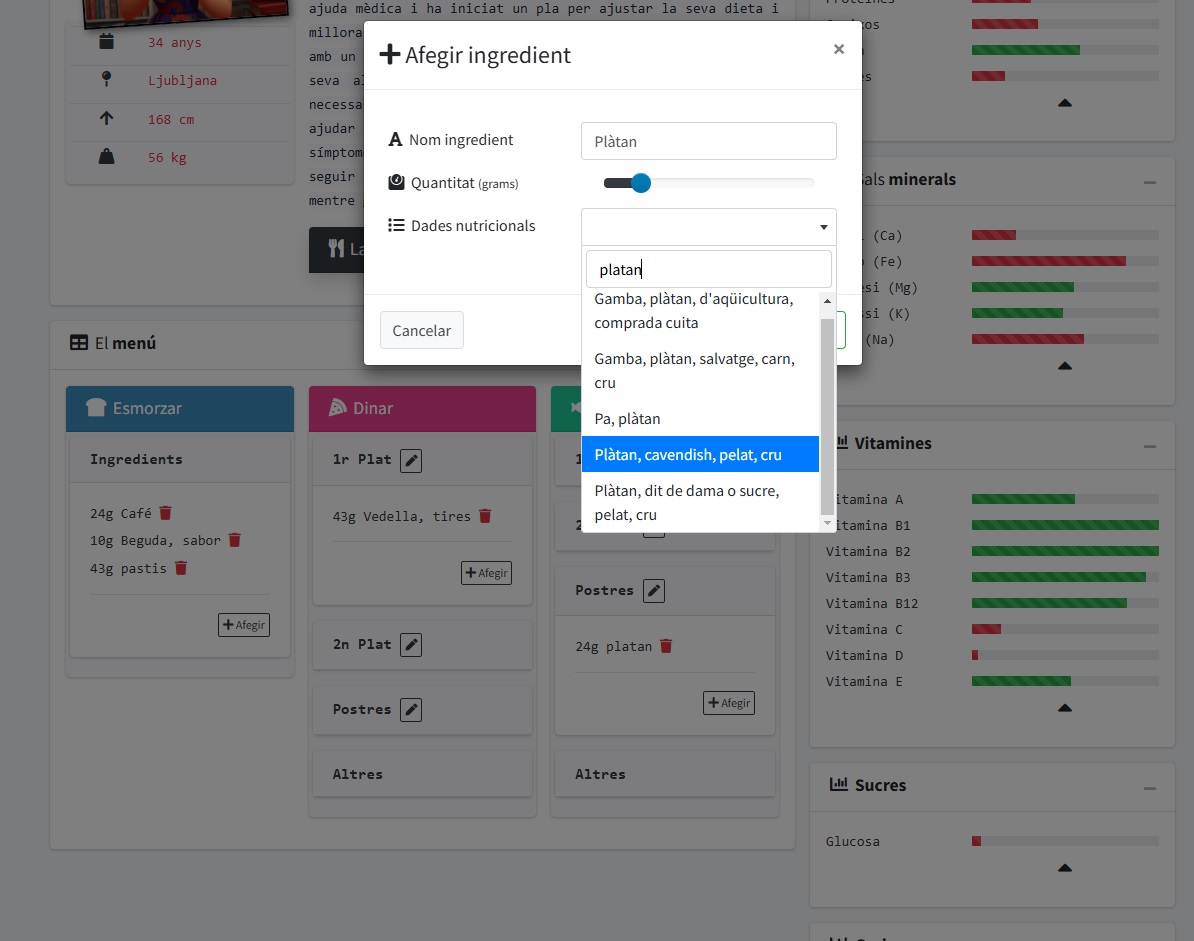The image size is (1194, 941).
Task: Collapse the Sals minerals panel
Action: (1150, 182)
